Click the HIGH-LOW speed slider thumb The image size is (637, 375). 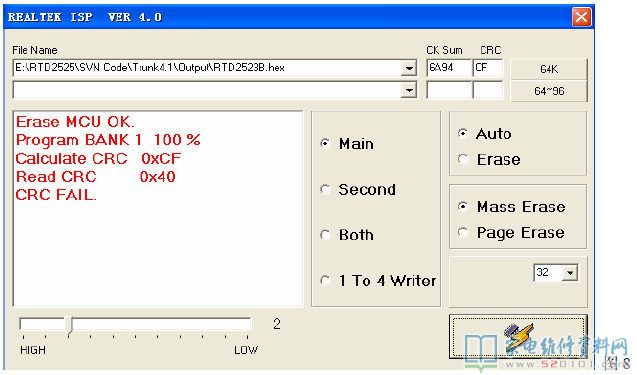pos(69,326)
